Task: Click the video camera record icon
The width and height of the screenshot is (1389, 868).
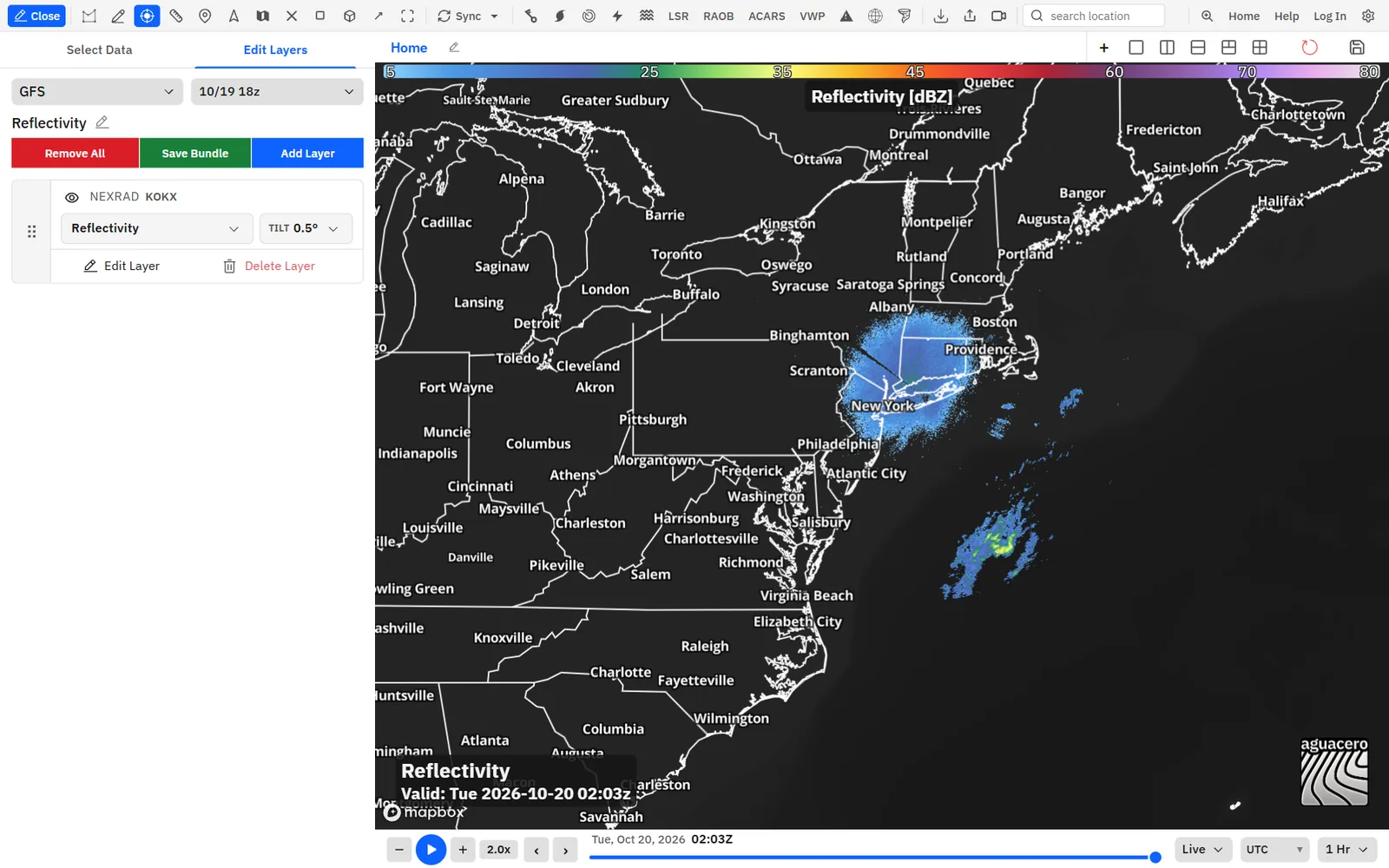Action: tap(998, 16)
